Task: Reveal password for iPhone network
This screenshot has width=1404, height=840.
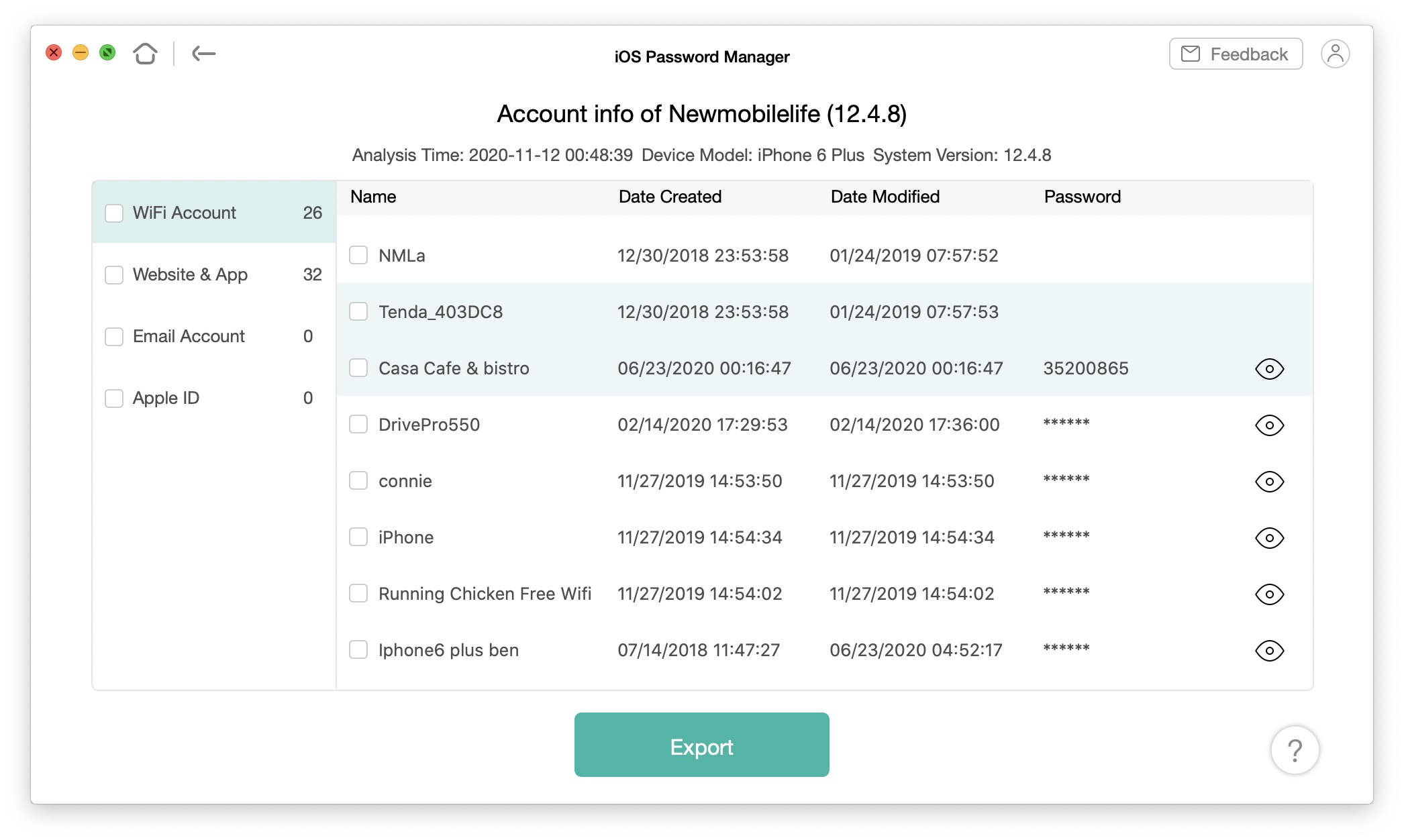Action: tap(1269, 538)
